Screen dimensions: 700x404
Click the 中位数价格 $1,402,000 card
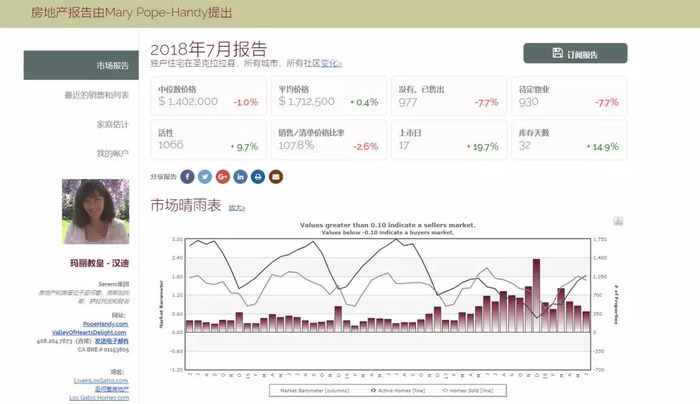[x=208, y=96]
